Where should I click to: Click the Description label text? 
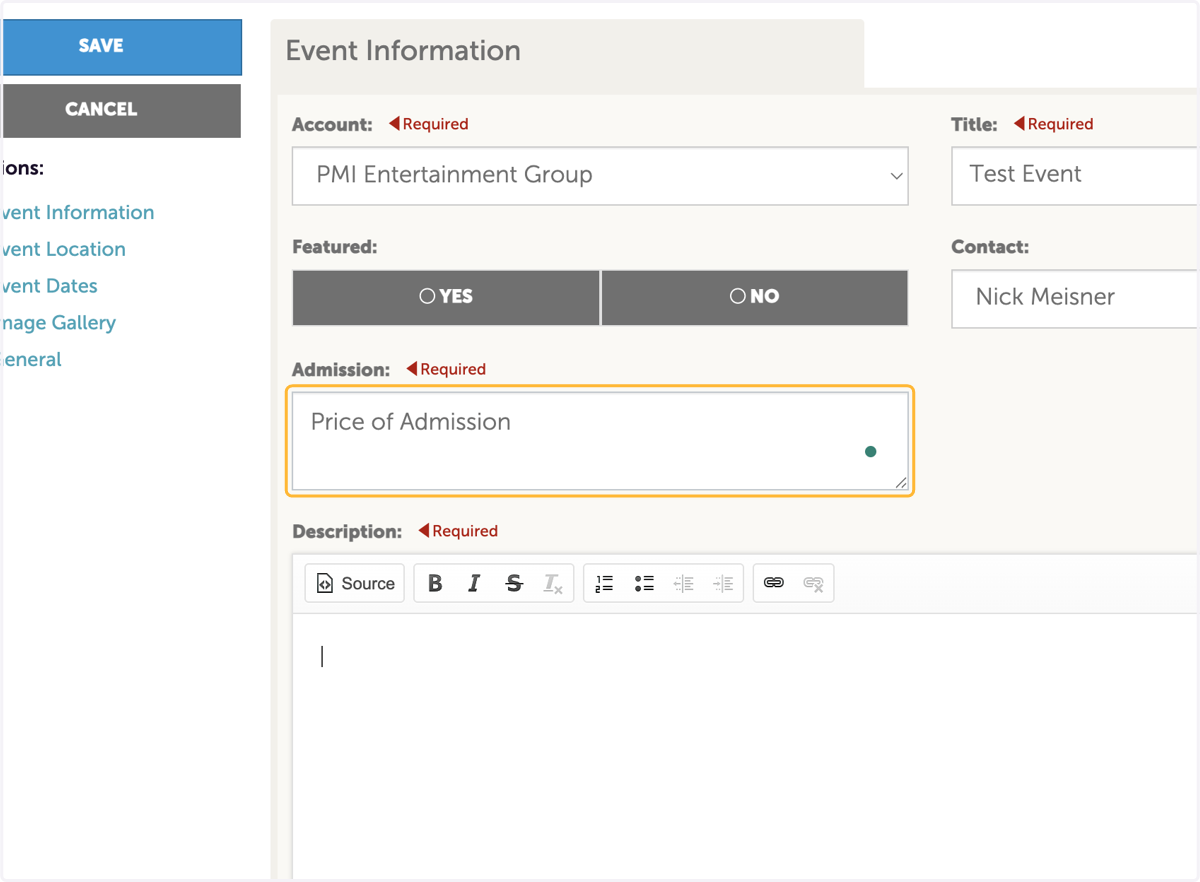pos(347,531)
